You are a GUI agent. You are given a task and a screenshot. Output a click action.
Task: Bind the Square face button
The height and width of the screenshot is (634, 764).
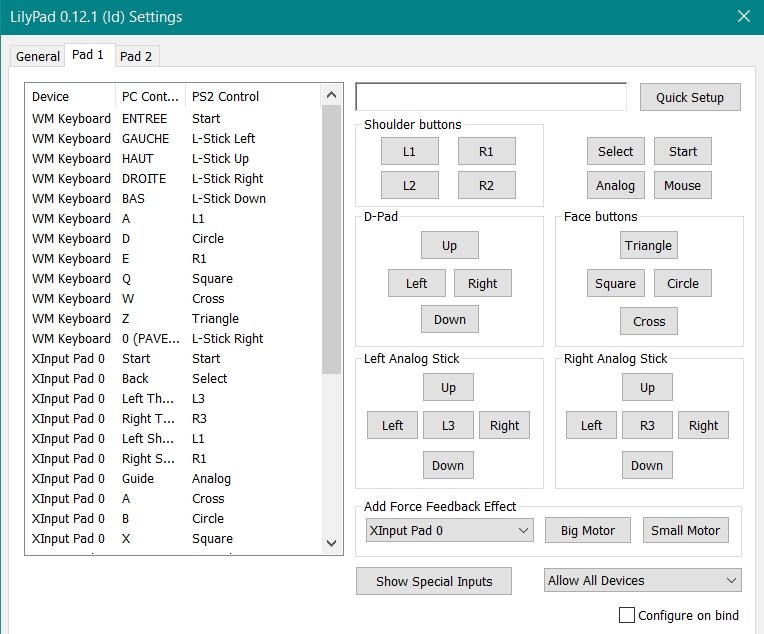tap(615, 283)
